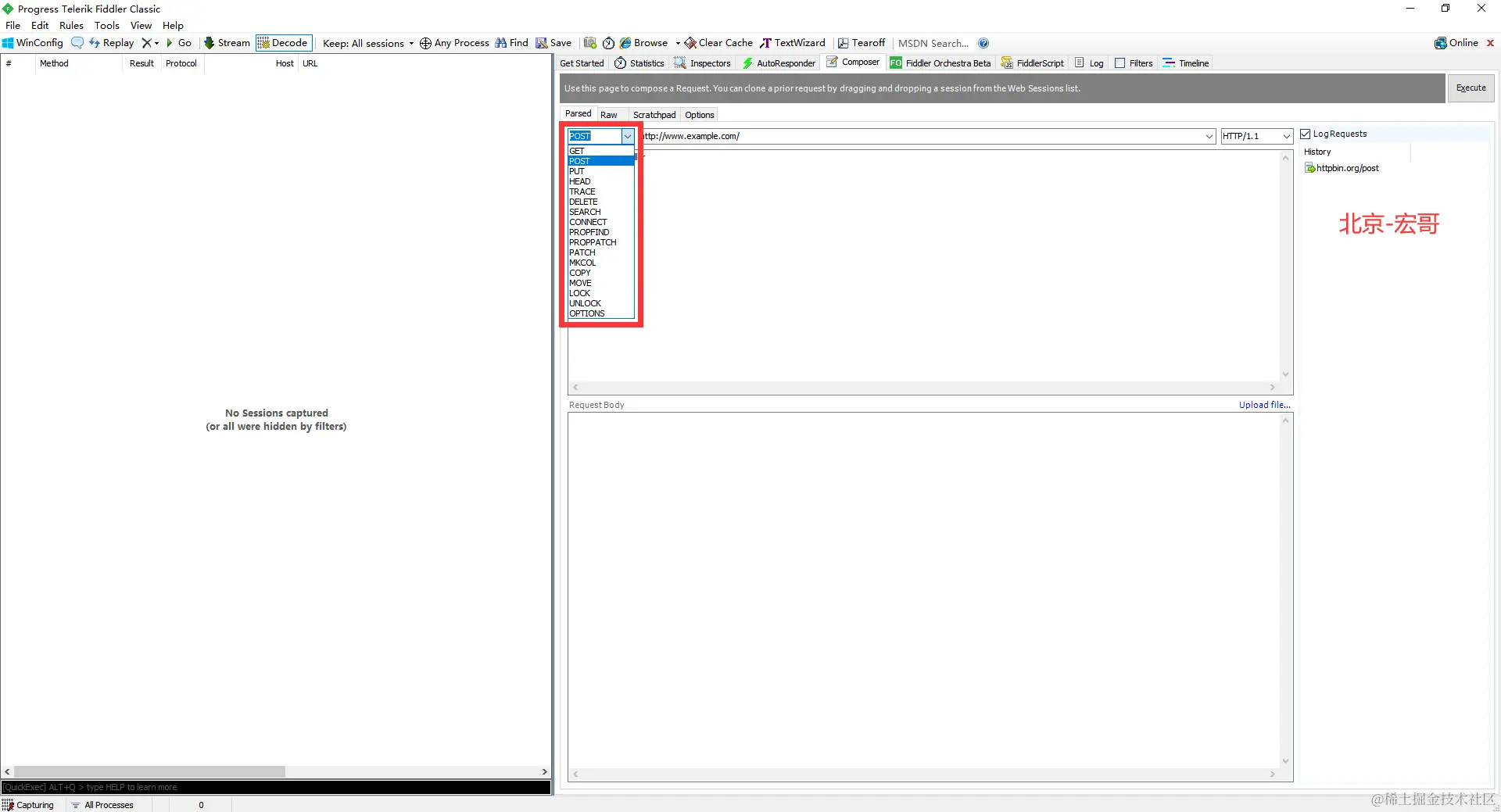Click into the MSDN Search field

click(x=933, y=43)
